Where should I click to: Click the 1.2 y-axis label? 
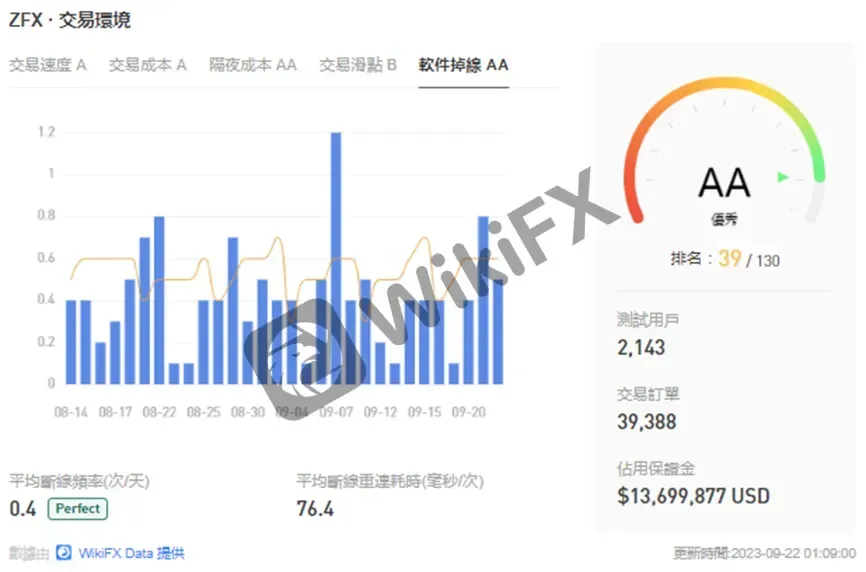click(46, 132)
